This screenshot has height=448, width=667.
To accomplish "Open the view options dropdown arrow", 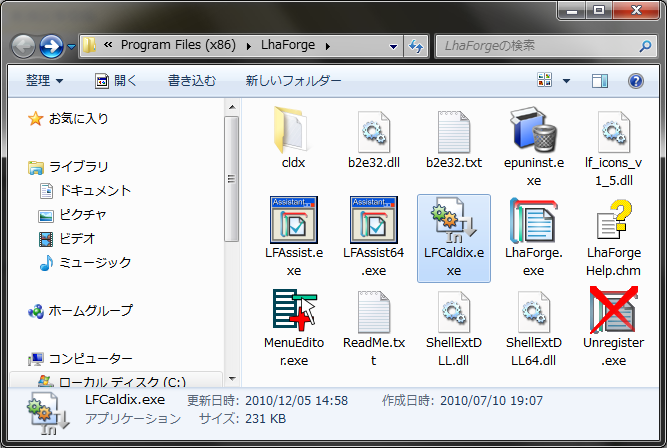I will [566, 81].
